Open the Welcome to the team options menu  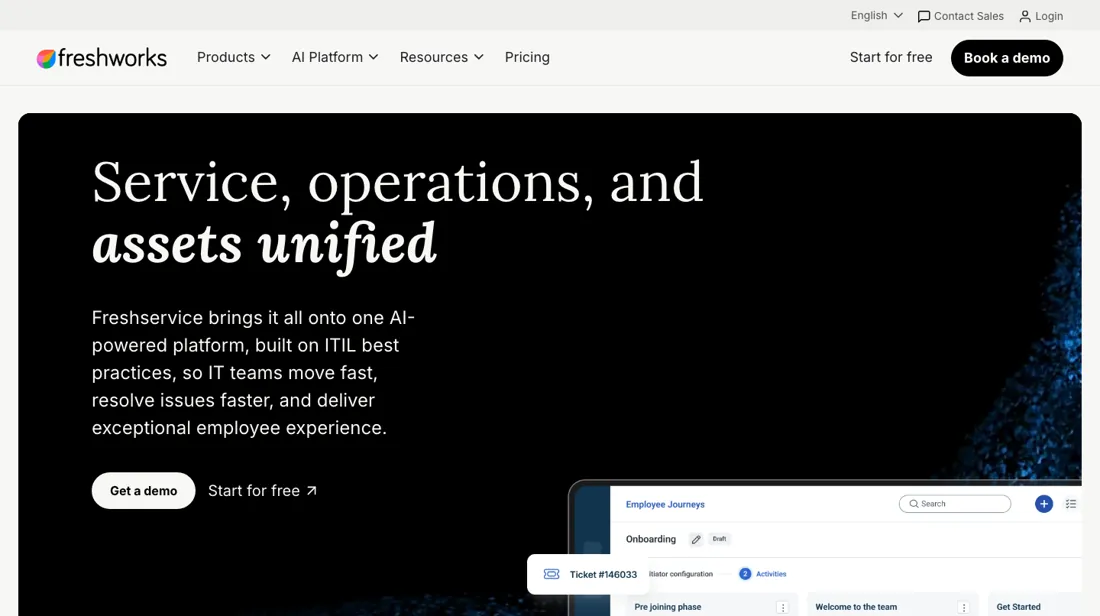(x=964, y=608)
